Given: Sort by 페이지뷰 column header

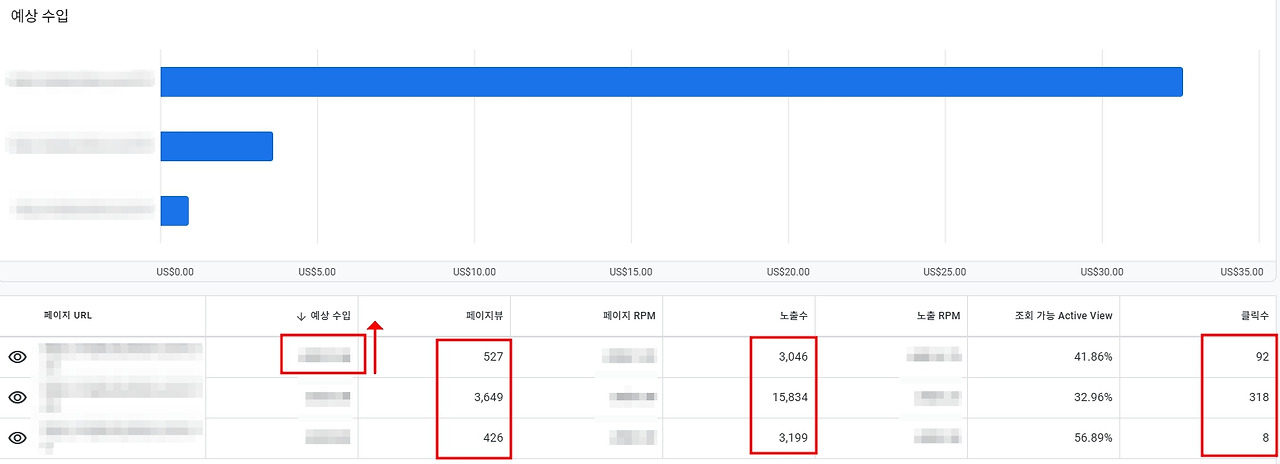Looking at the screenshot, I should [485, 316].
